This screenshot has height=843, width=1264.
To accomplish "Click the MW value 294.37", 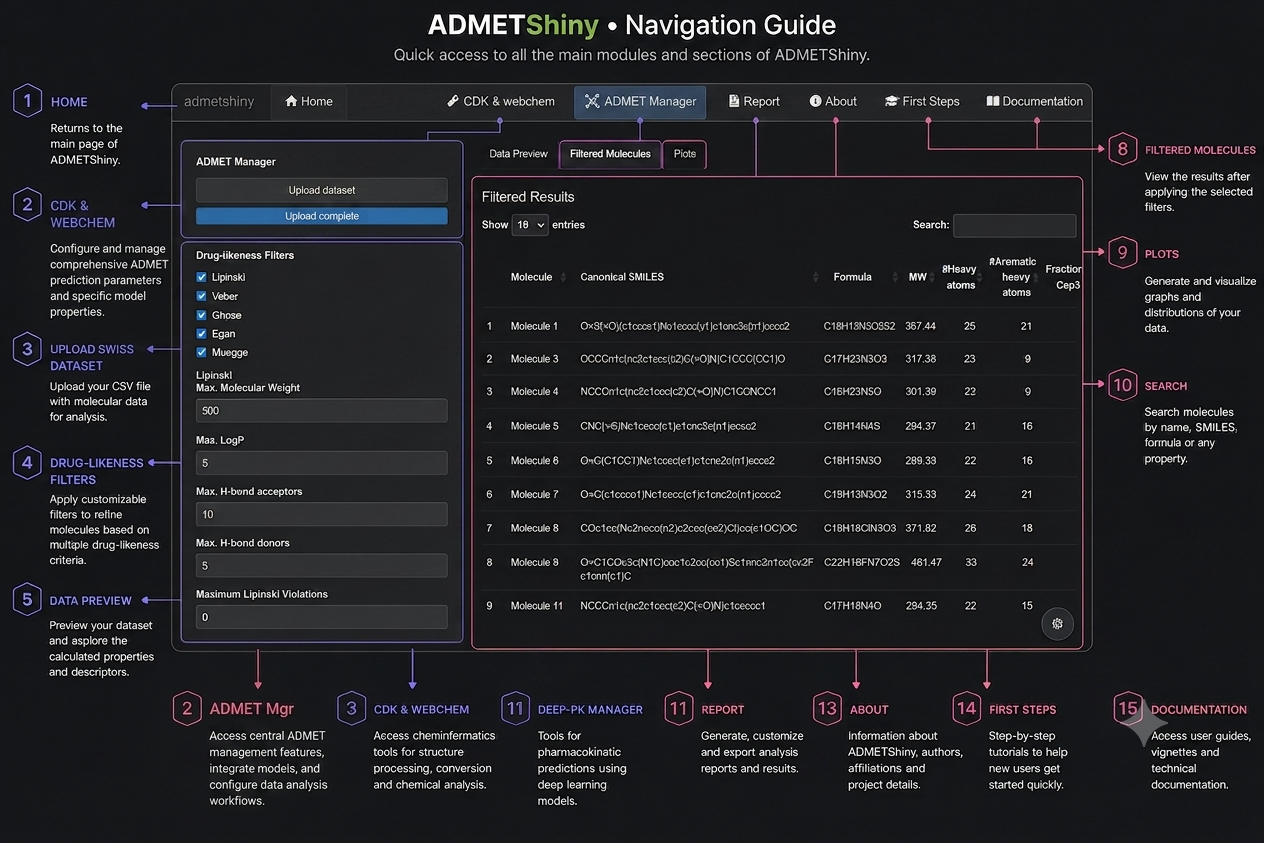I will tap(920, 426).
